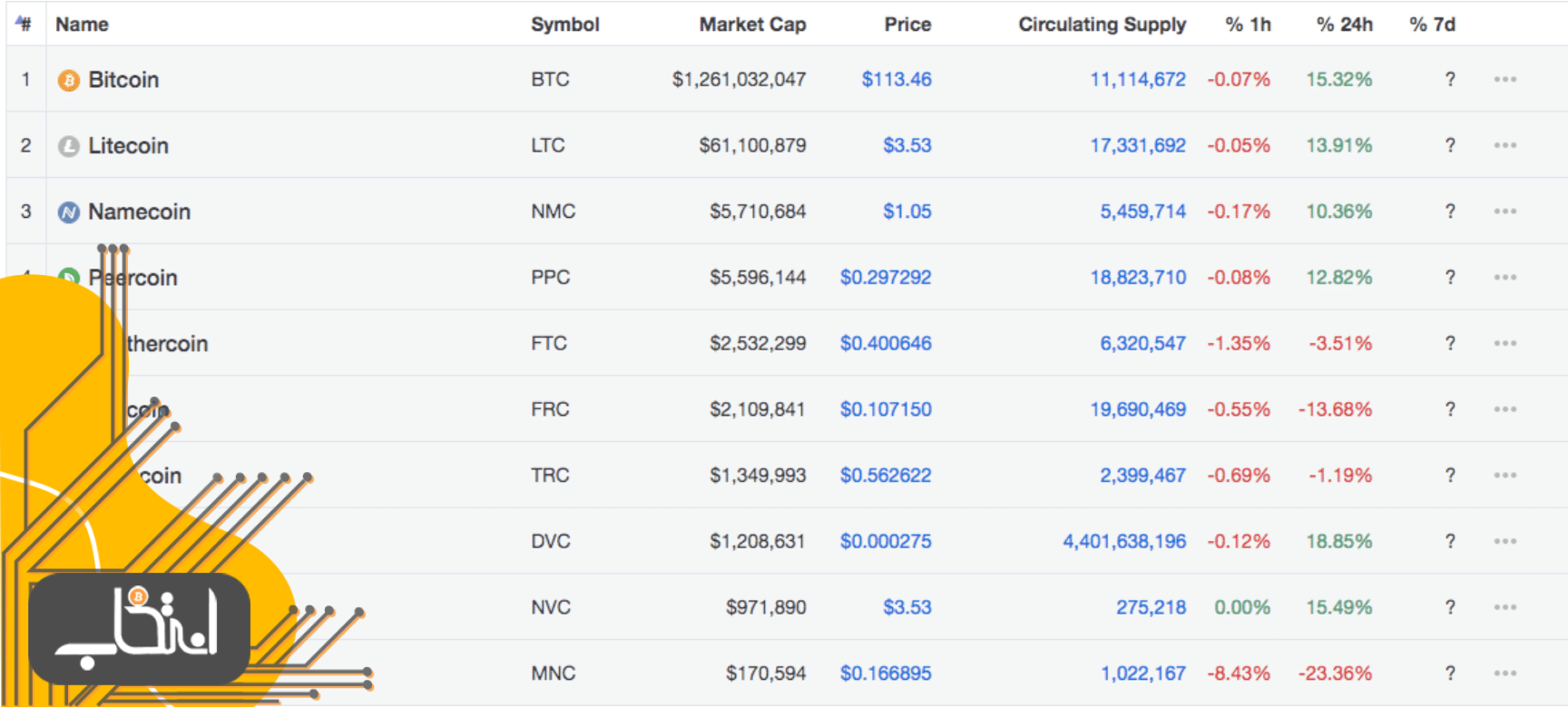Image resolution: width=1568 pixels, height=708 pixels.
Task: Click Litecoin circulating supply 17,331,692
Action: point(1138,145)
